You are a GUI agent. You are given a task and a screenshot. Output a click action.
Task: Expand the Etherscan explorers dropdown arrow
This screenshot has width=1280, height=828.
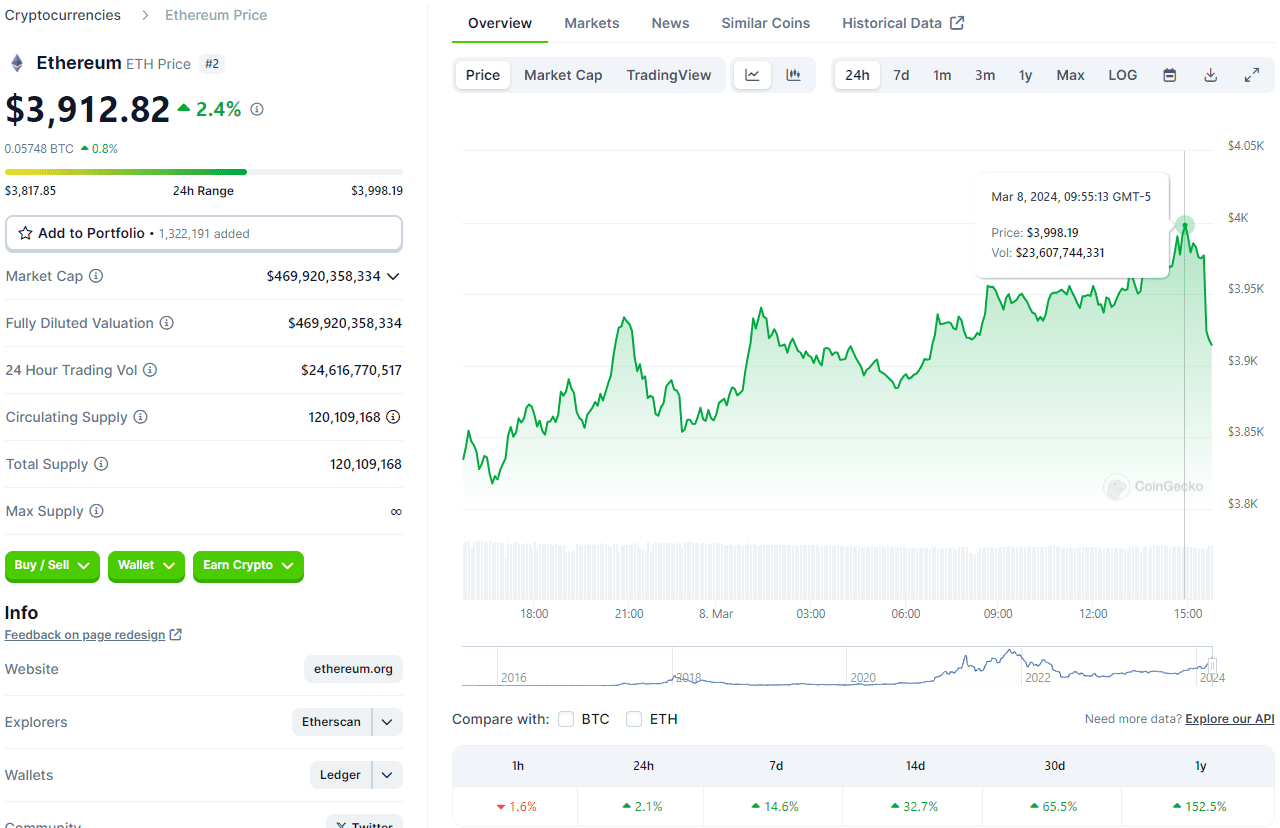388,722
